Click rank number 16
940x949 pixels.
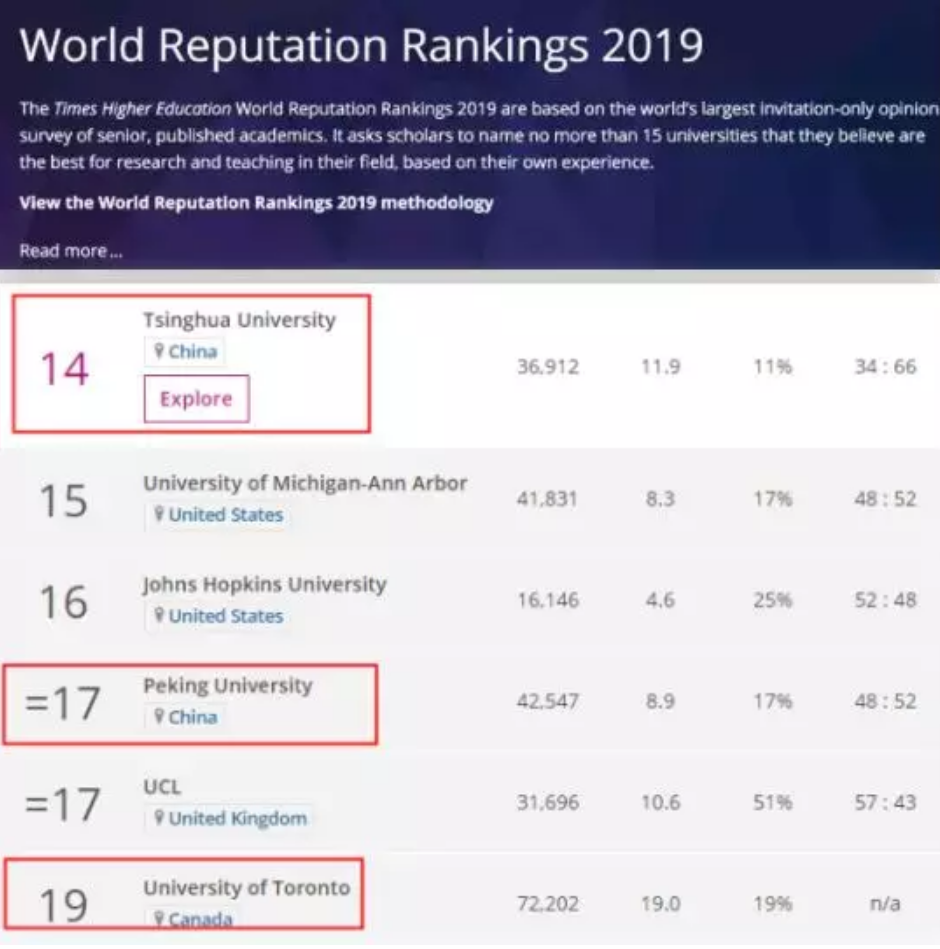(x=63, y=601)
